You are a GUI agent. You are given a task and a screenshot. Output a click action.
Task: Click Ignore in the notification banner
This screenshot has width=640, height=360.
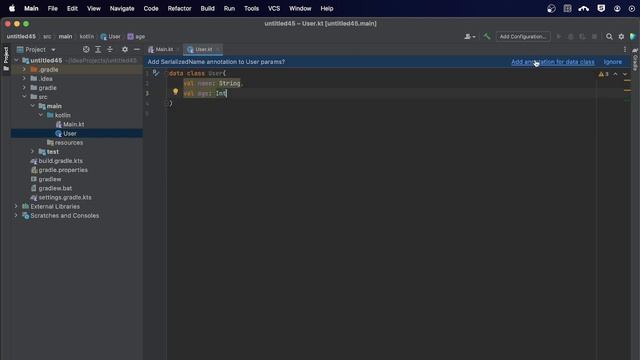(613, 62)
